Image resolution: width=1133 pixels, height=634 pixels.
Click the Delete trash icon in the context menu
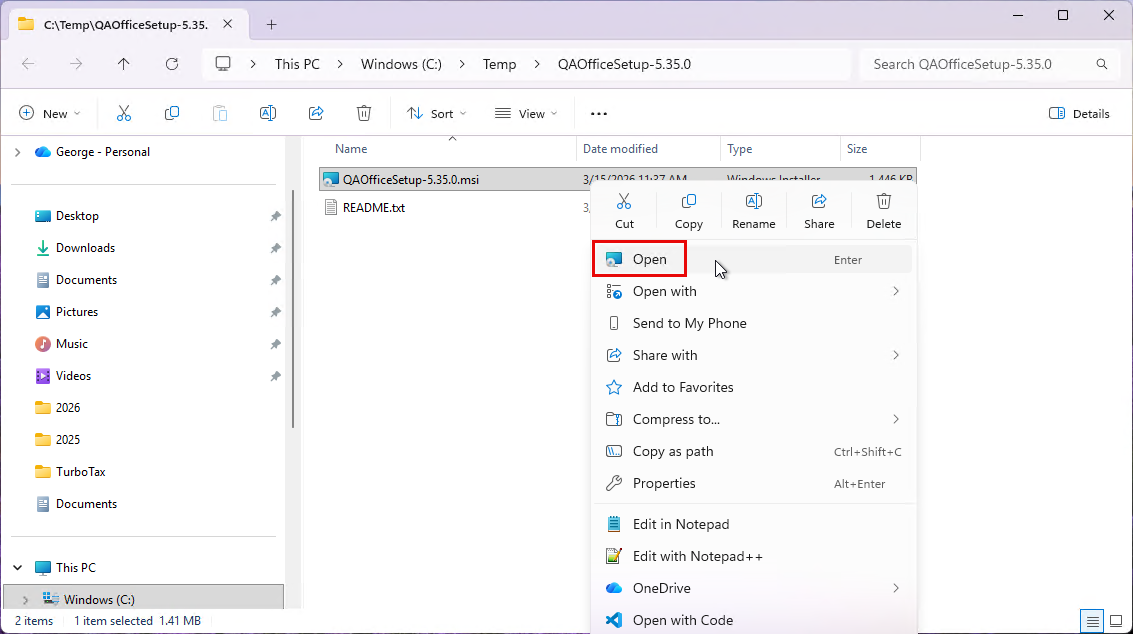click(x=883, y=210)
